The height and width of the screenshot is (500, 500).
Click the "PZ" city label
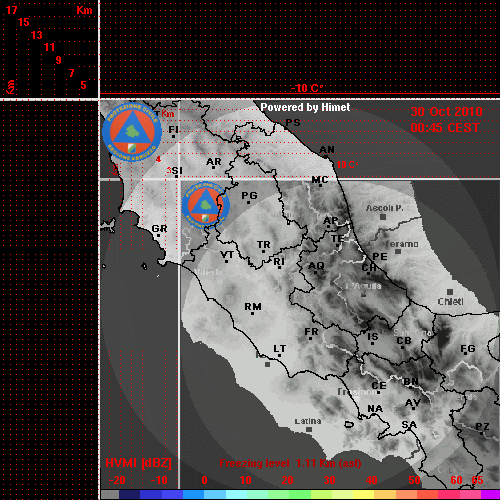(x=482, y=427)
